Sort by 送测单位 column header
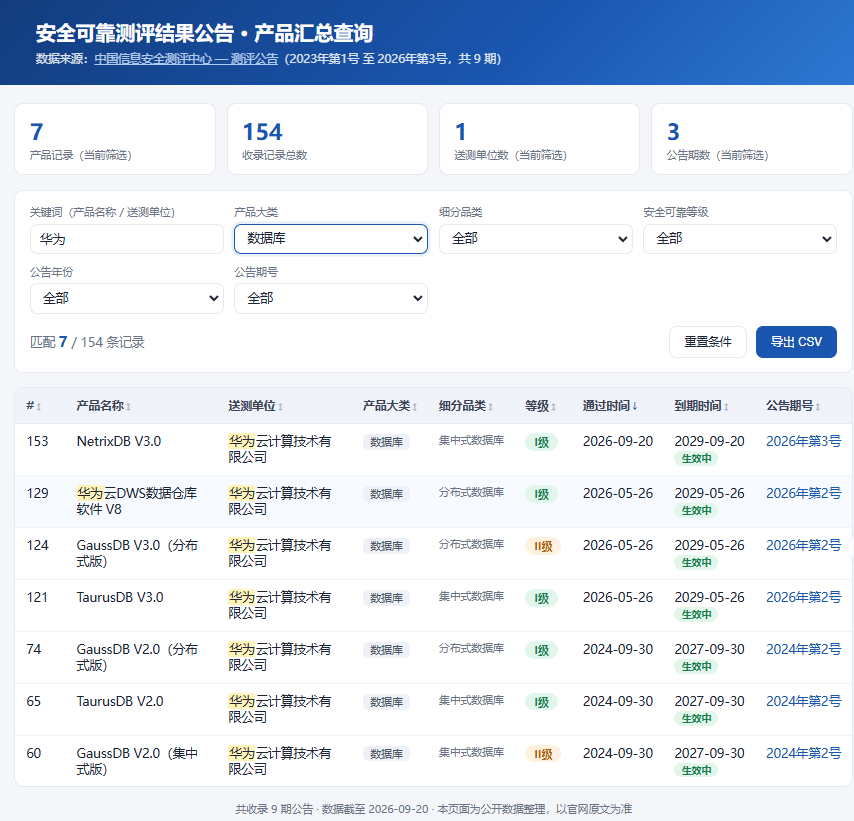The image size is (854, 821). click(x=255, y=406)
